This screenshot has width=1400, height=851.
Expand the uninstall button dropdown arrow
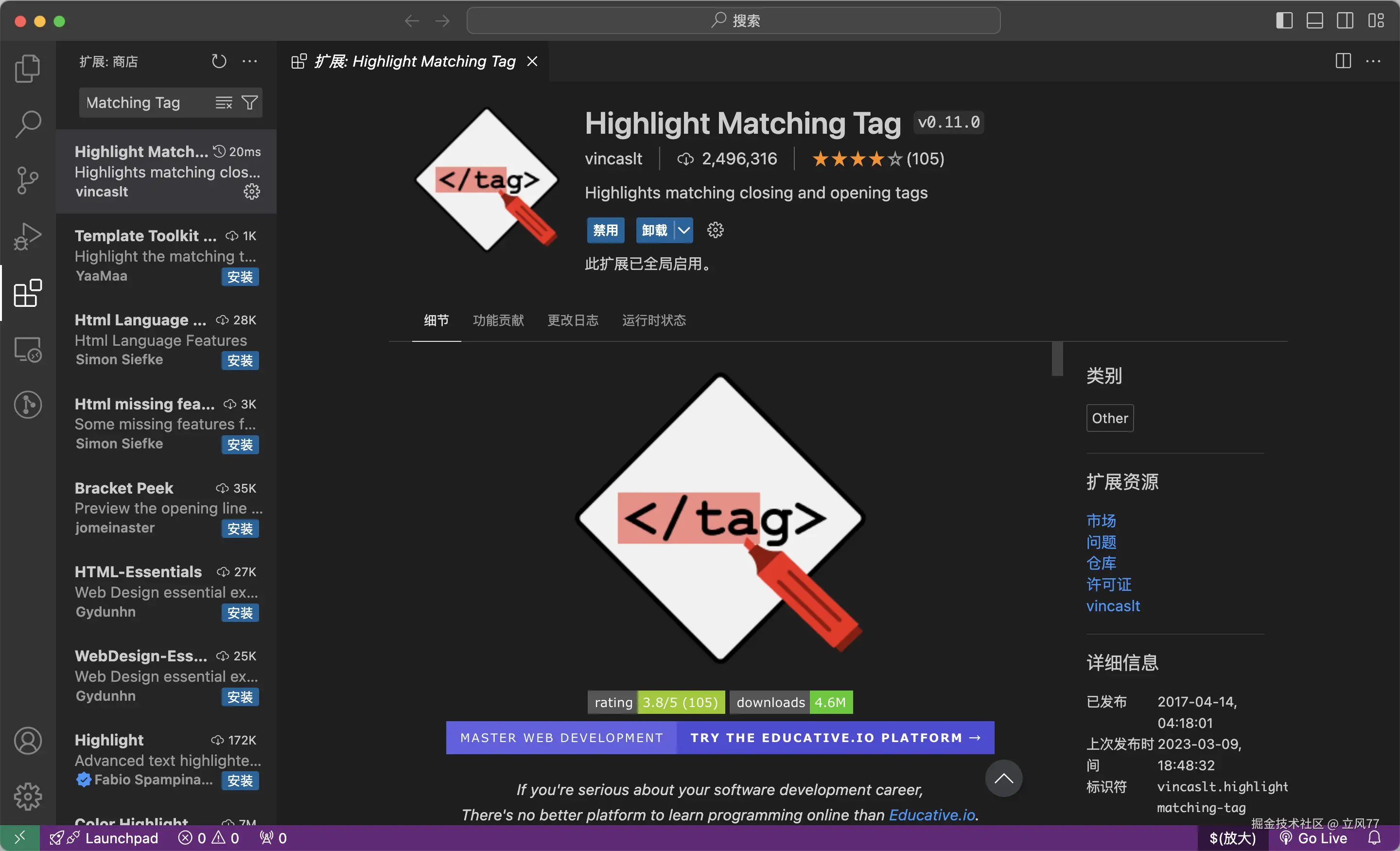click(x=683, y=230)
